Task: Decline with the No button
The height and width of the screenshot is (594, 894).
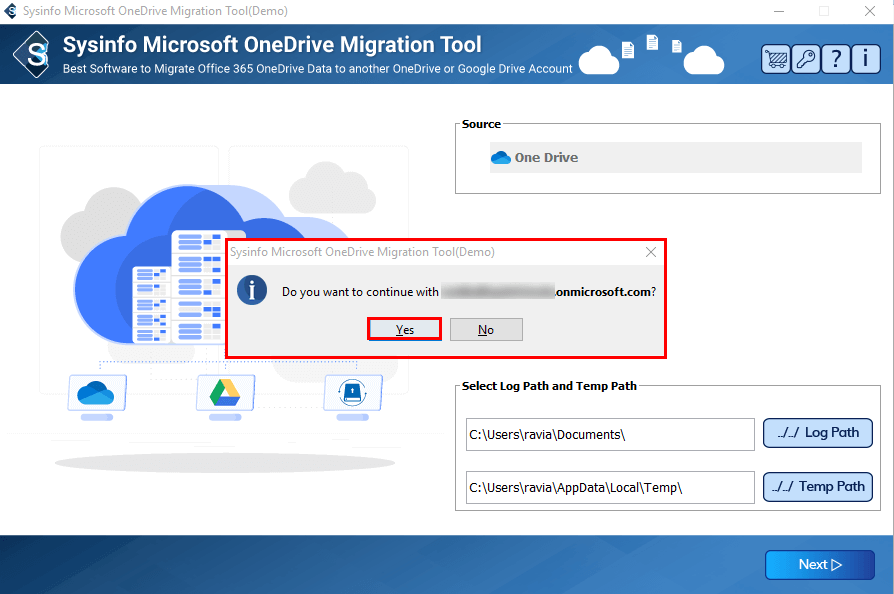Action: click(x=486, y=329)
